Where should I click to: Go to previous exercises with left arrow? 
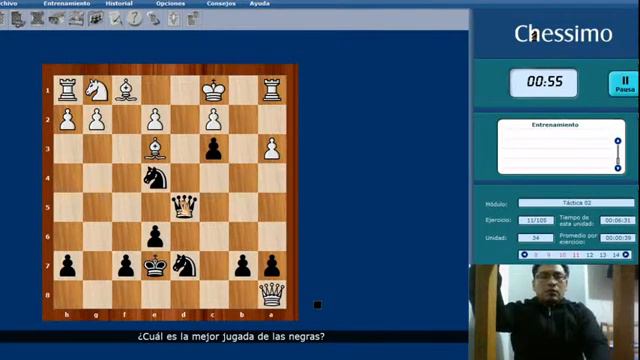524,255
